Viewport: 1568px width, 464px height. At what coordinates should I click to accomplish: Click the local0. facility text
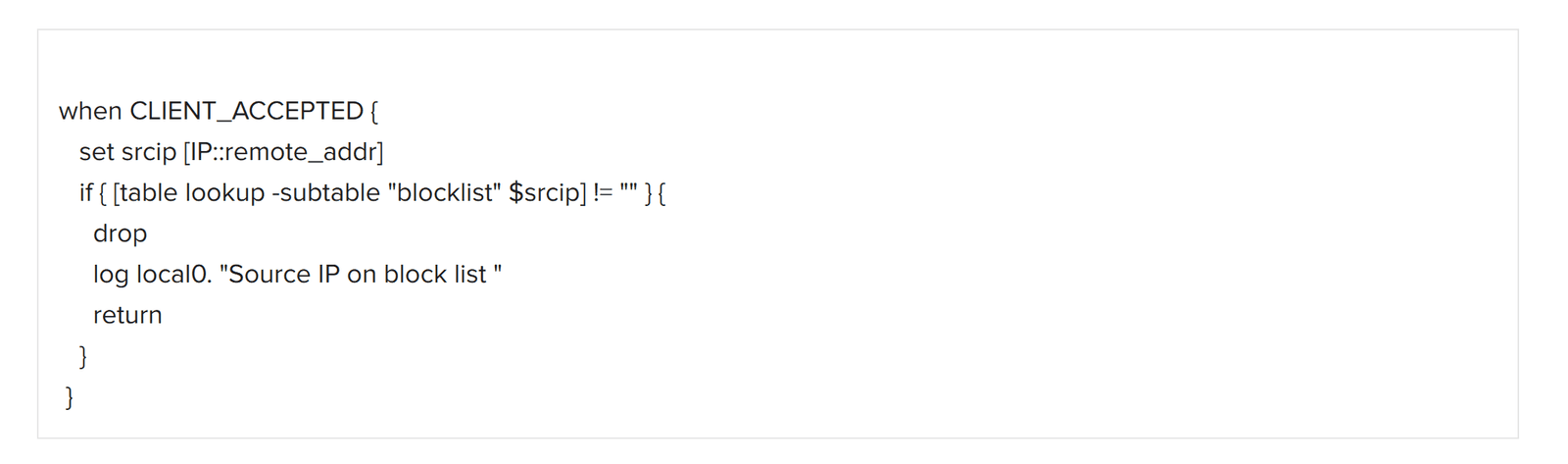pyautogui.click(x=173, y=275)
